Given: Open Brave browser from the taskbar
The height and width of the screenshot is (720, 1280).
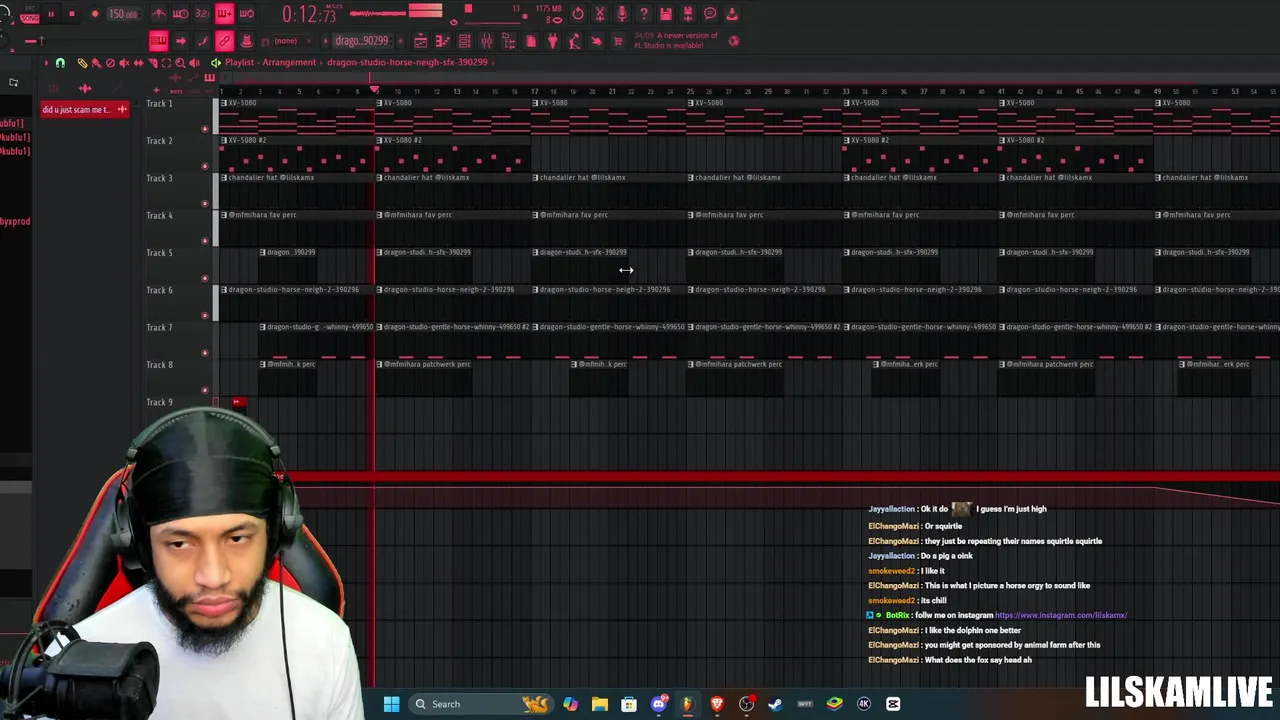Looking at the screenshot, I should 717,704.
